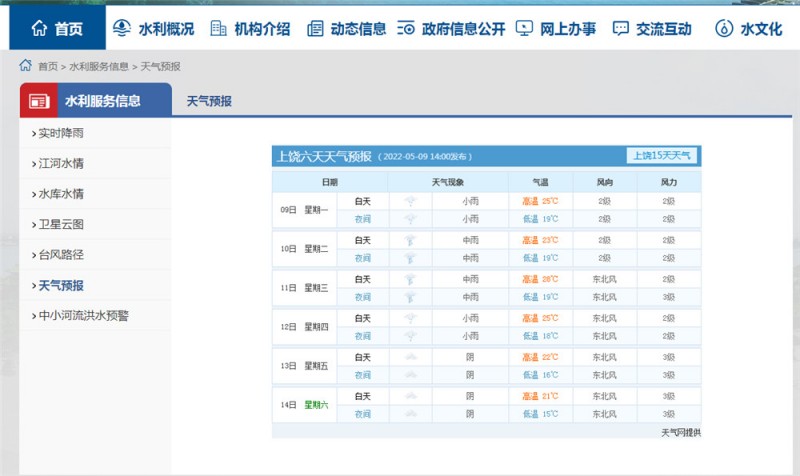The height and width of the screenshot is (476, 800).
Task: Click 低温 16℃ for 13日
Action: pos(540,375)
